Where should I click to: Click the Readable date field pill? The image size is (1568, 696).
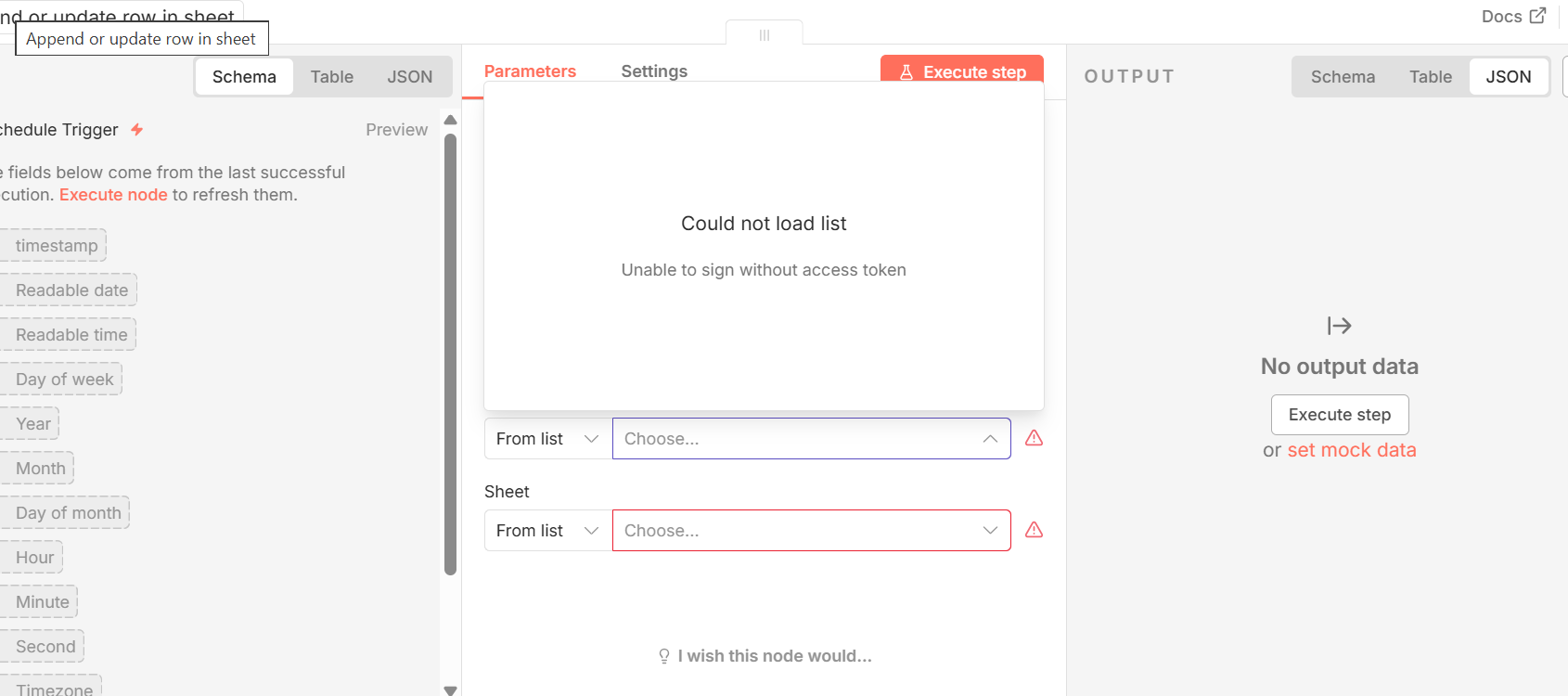(x=71, y=290)
